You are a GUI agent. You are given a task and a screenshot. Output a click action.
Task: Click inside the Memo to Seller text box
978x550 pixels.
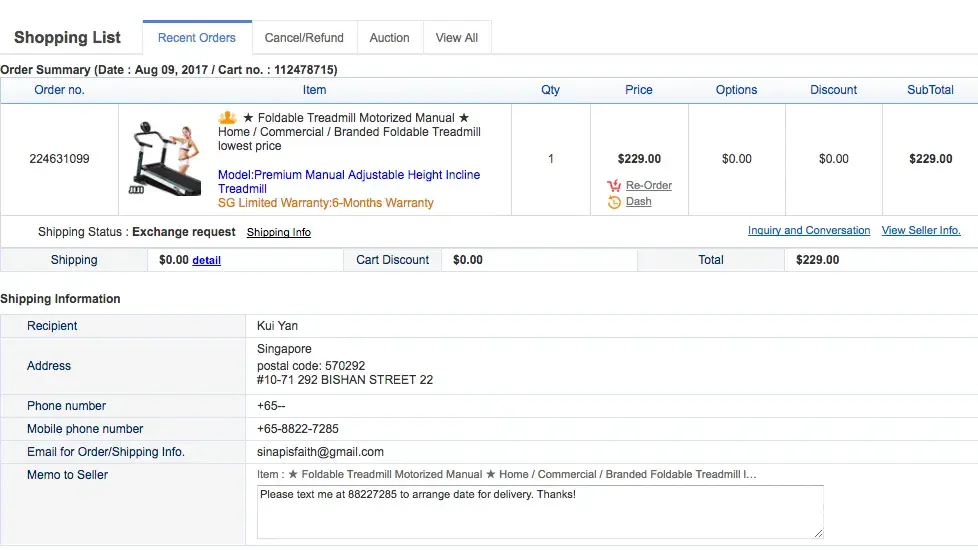click(x=540, y=512)
